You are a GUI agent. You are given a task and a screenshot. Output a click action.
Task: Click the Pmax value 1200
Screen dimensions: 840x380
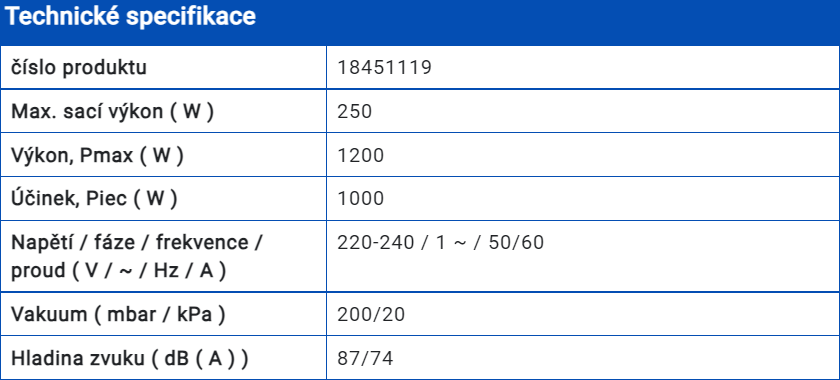[361, 155]
